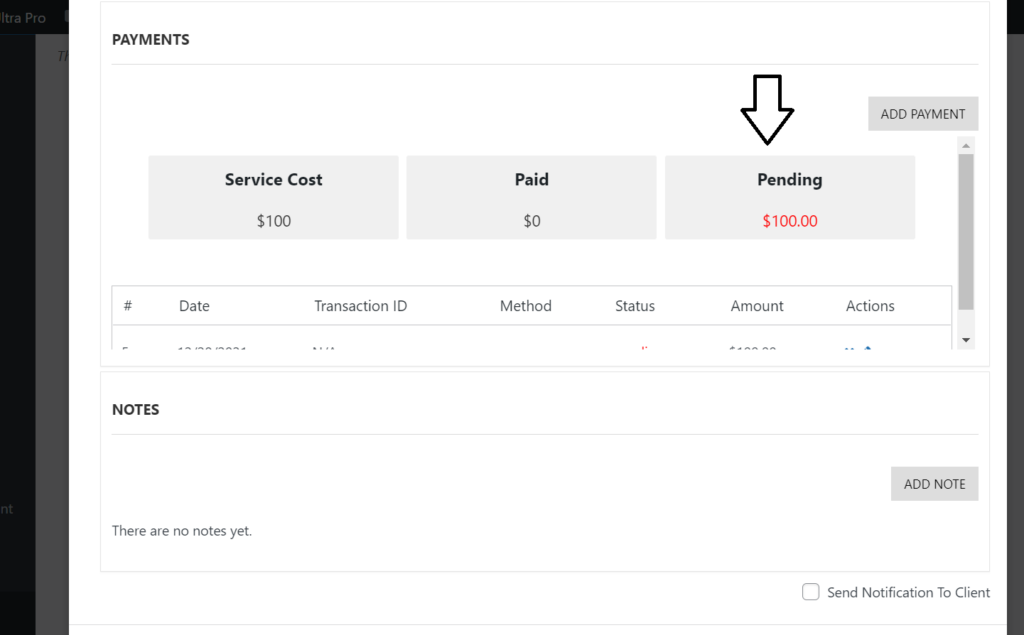Click the ADD NOTE button
Image resolution: width=1024 pixels, height=635 pixels.
pyautogui.click(x=935, y=484)
